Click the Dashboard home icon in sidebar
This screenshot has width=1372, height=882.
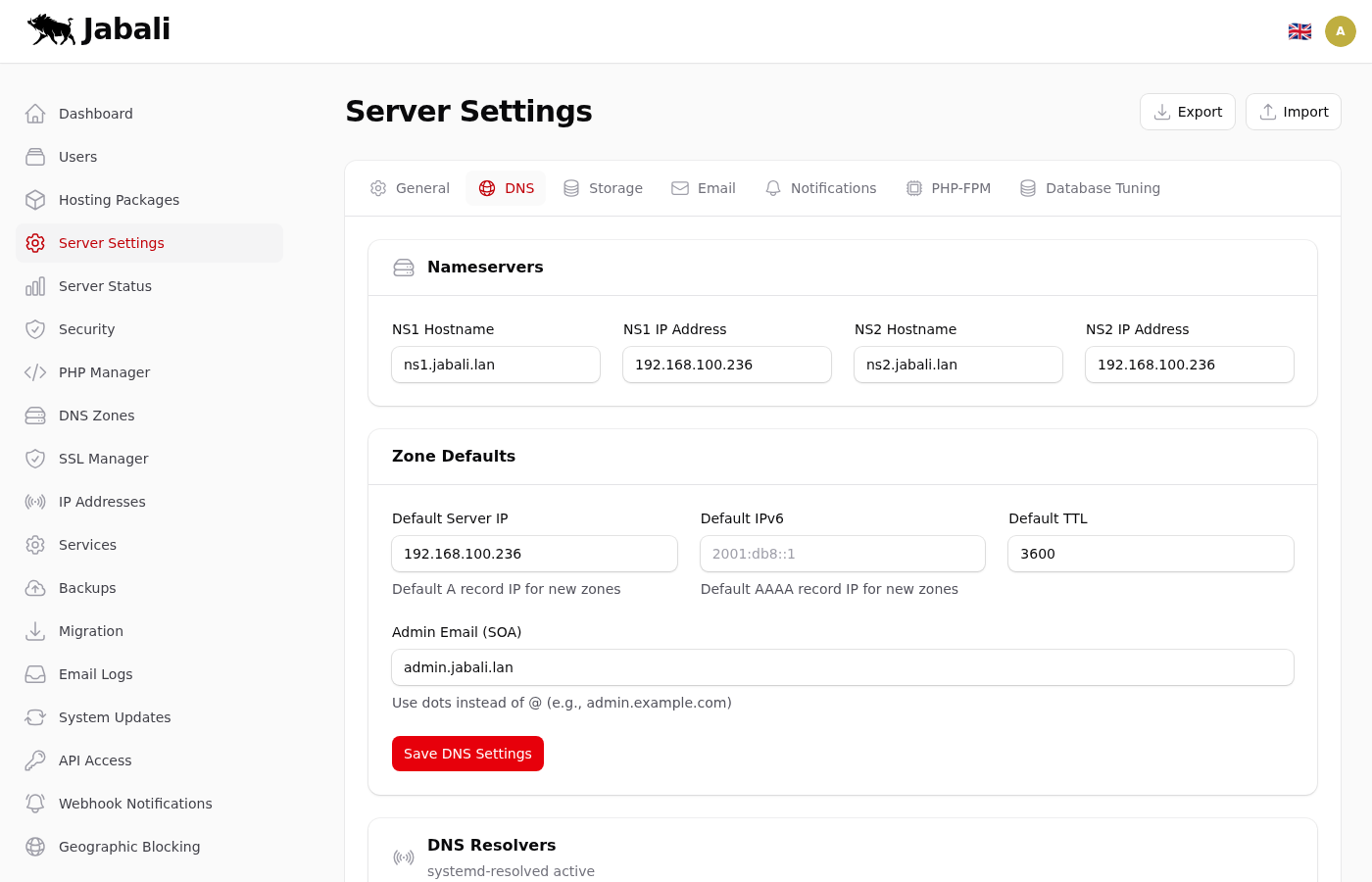pos(35,114)
